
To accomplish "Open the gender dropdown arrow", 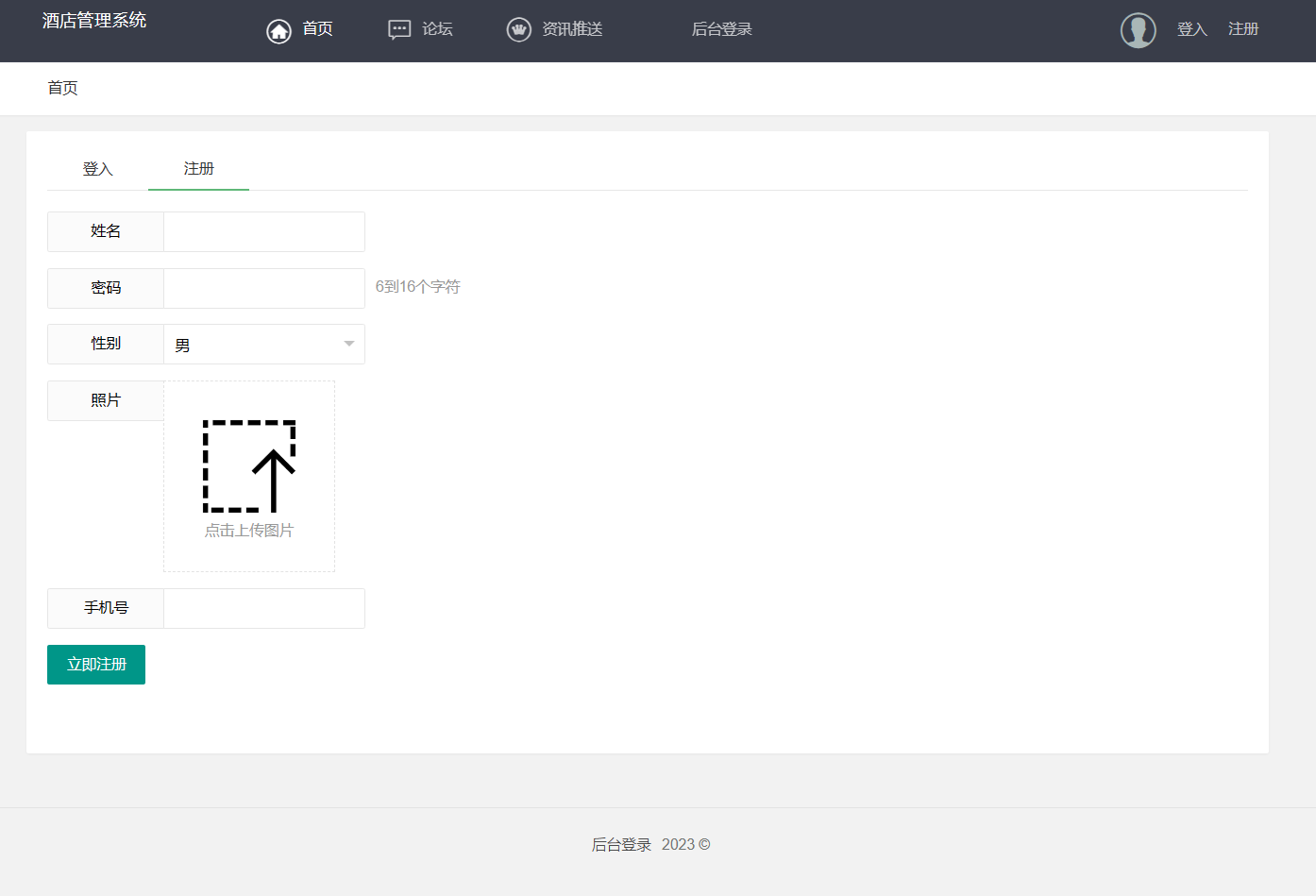I will 348,344.
